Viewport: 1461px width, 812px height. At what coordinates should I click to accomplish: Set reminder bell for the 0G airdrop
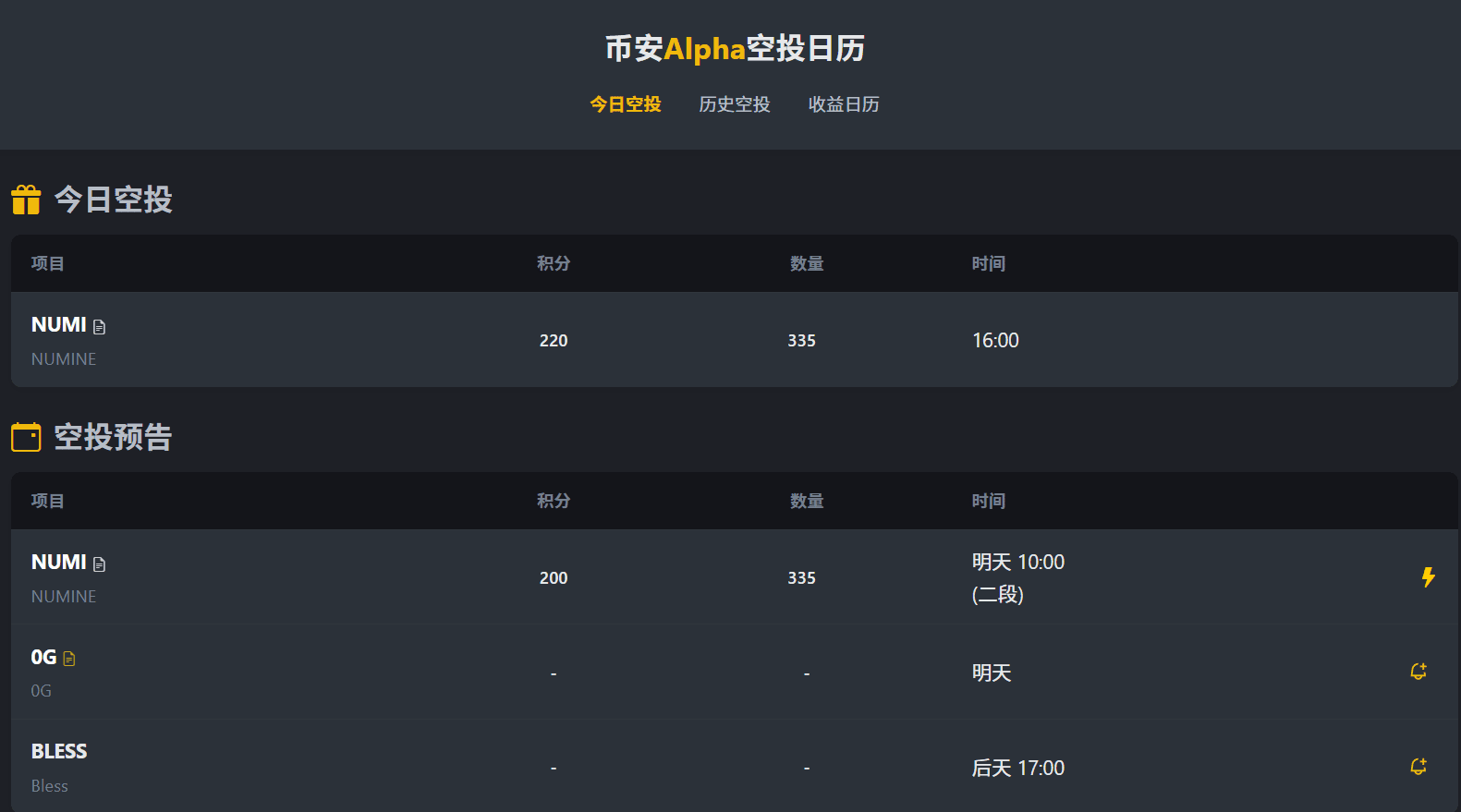click(x=1418, y=672)
